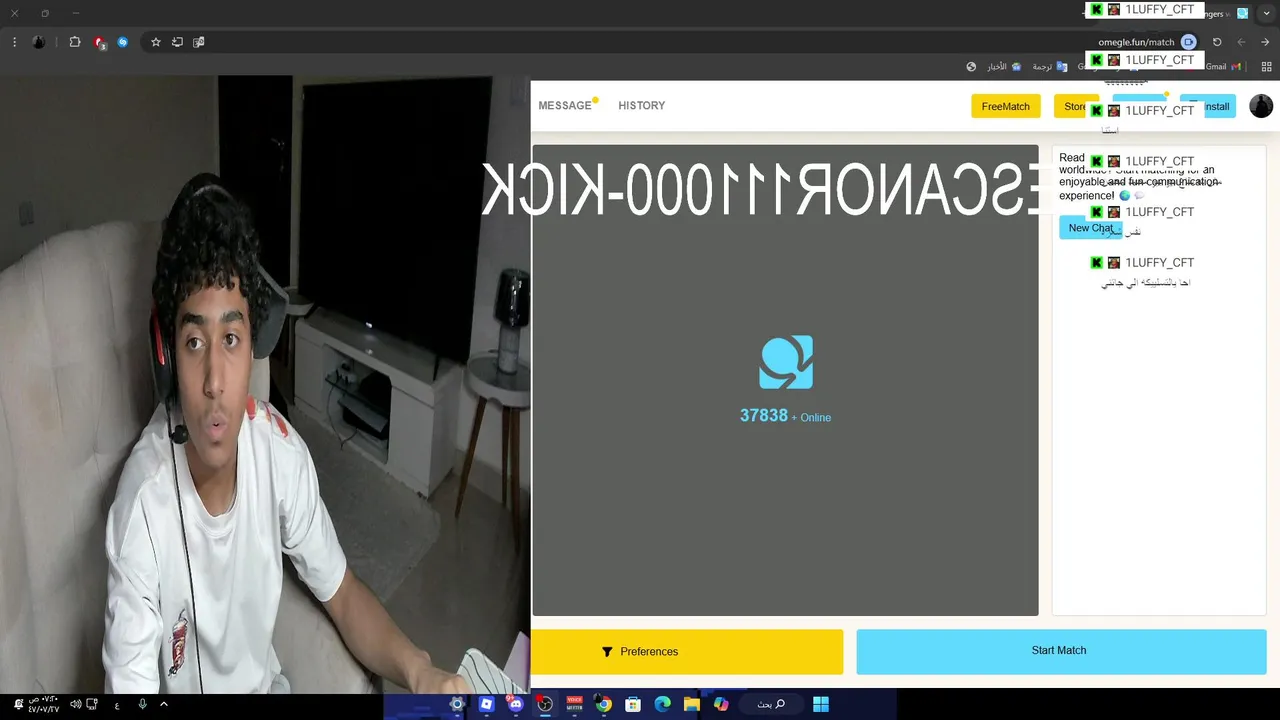Image resolution: width=1280 pixels, height=720 pixels.
Task: Click the Omegle logo in the match area
Action: coord(786,362)
